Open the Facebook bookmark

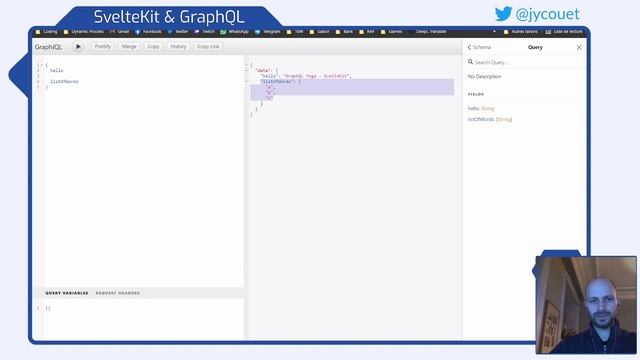pyautogui.click(x=149, y=31)
